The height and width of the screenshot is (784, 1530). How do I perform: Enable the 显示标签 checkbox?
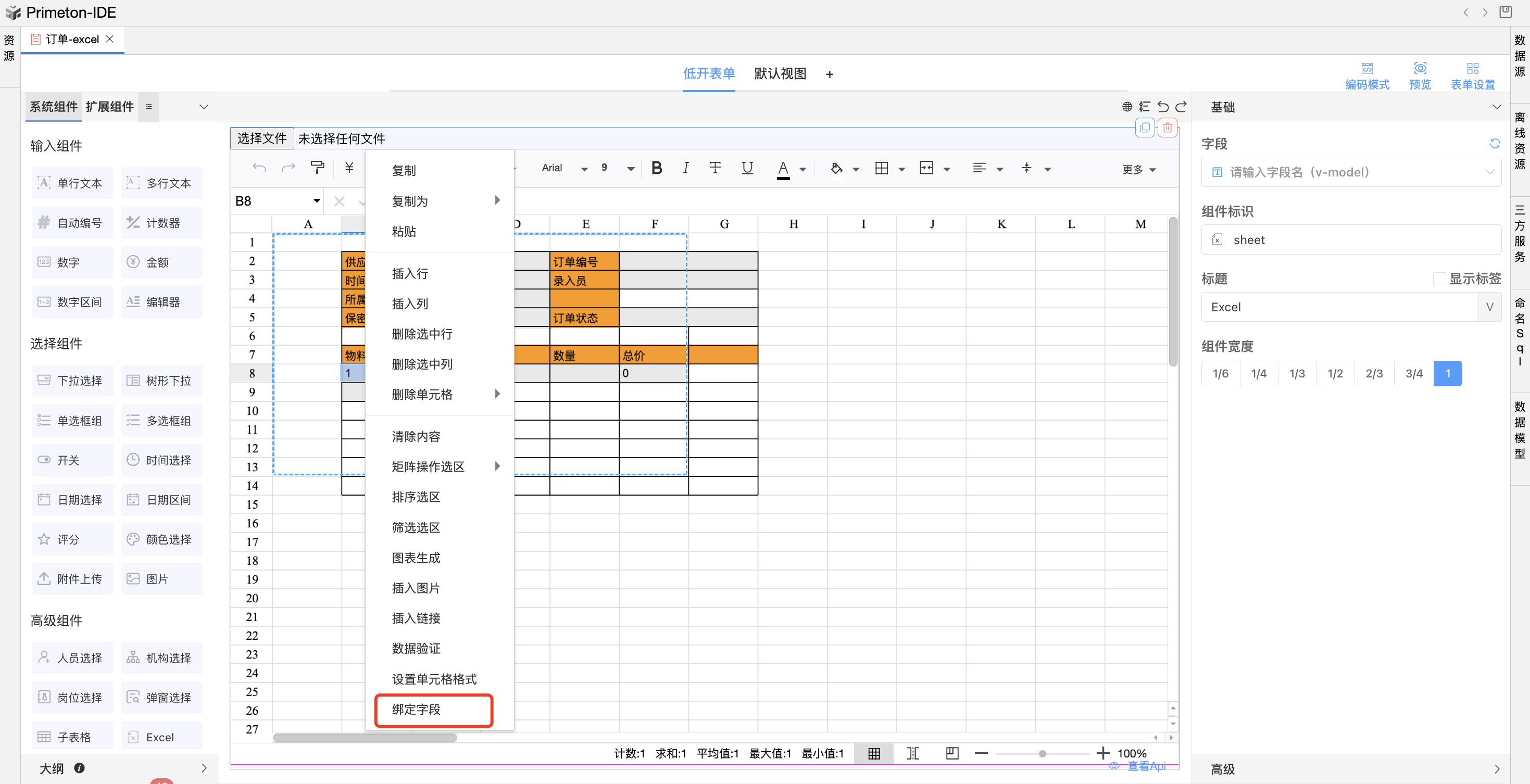[x=1439, y=279]
